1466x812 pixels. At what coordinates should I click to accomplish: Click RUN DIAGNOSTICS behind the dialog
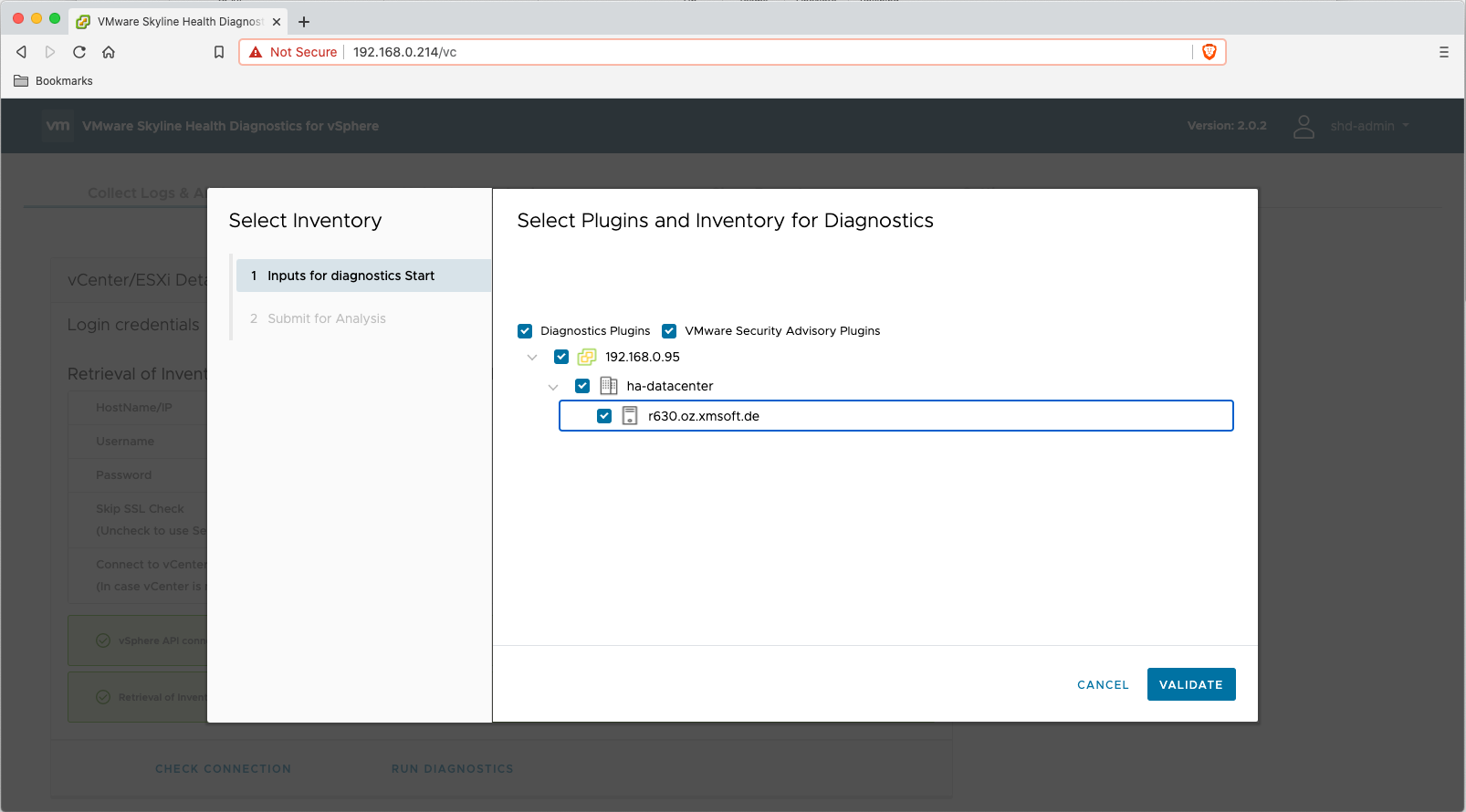coord(453,769)
